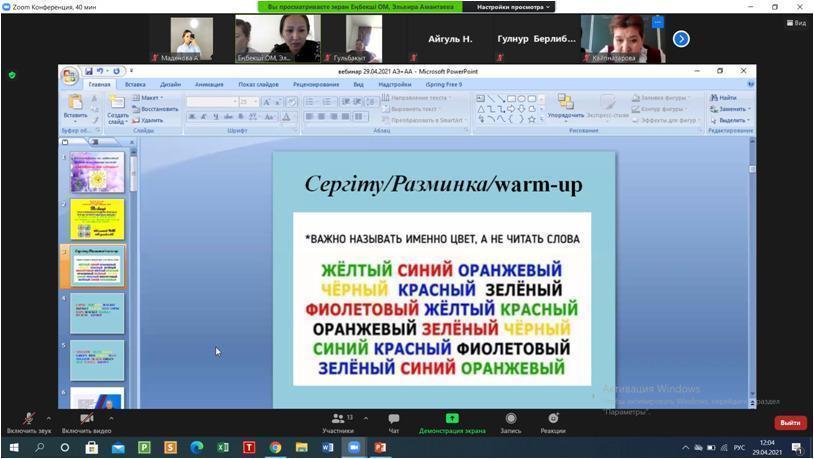The height and width of the screenshot is (459, 814).
Task: Select yellow slide 2 thumbnail
Action: [97, 219]
